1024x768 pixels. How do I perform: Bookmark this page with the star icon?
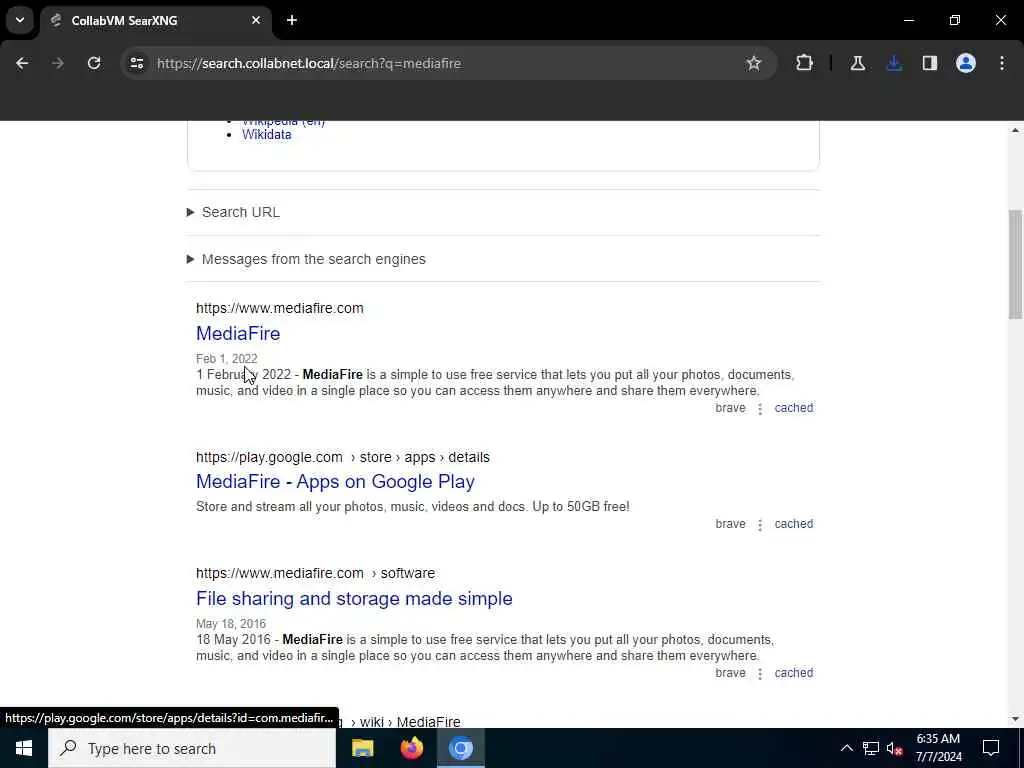tap(754, 63)
